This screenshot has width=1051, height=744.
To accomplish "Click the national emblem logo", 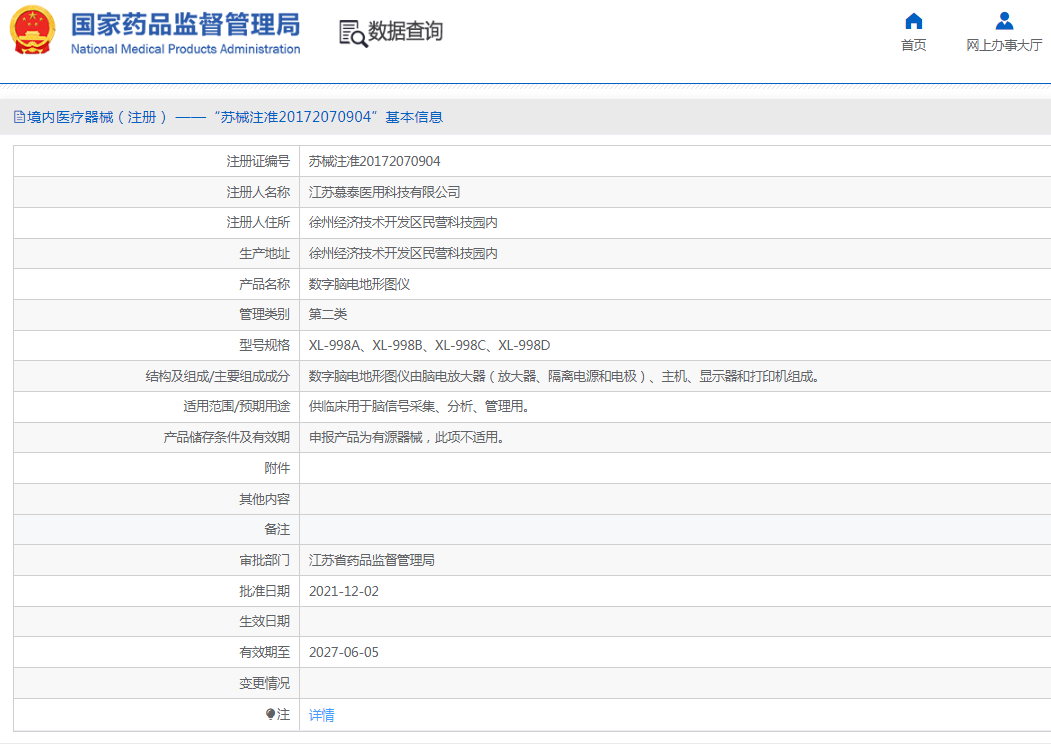I will 32,30.
